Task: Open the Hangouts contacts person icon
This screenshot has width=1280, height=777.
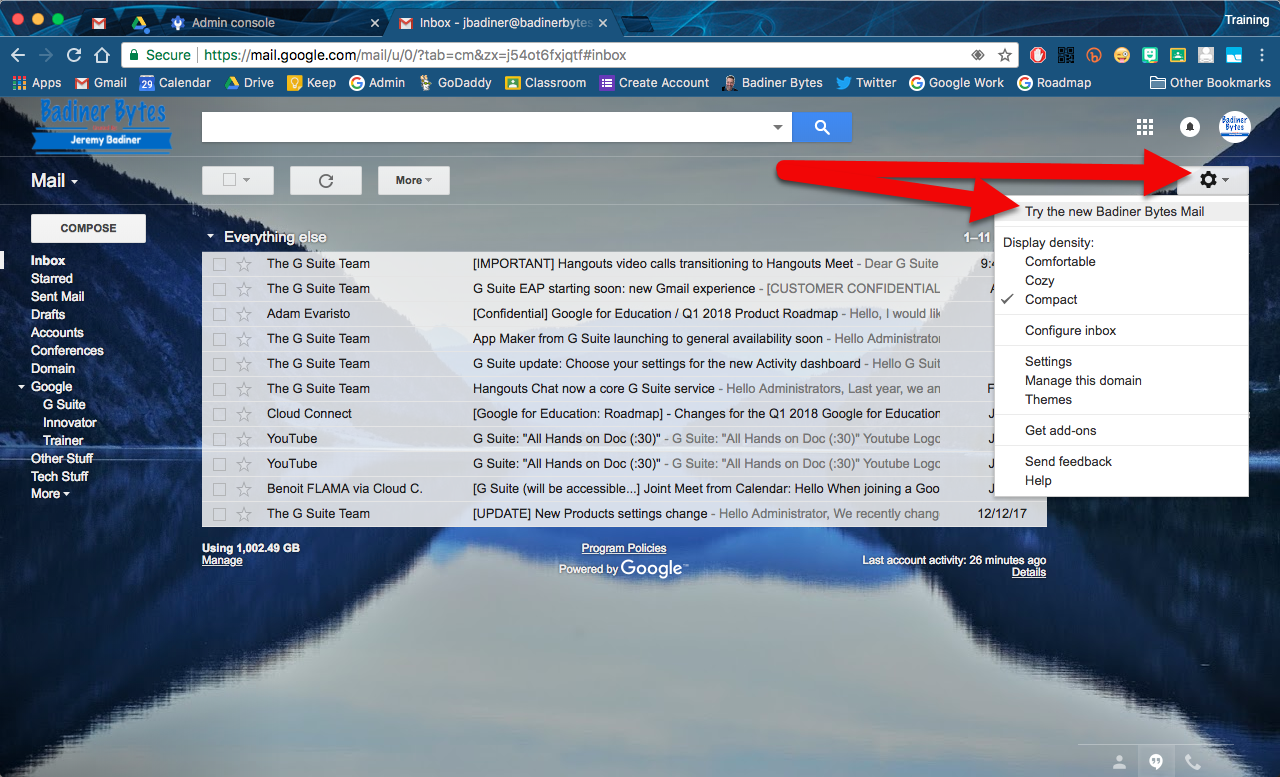Action: click(1120, 761)
